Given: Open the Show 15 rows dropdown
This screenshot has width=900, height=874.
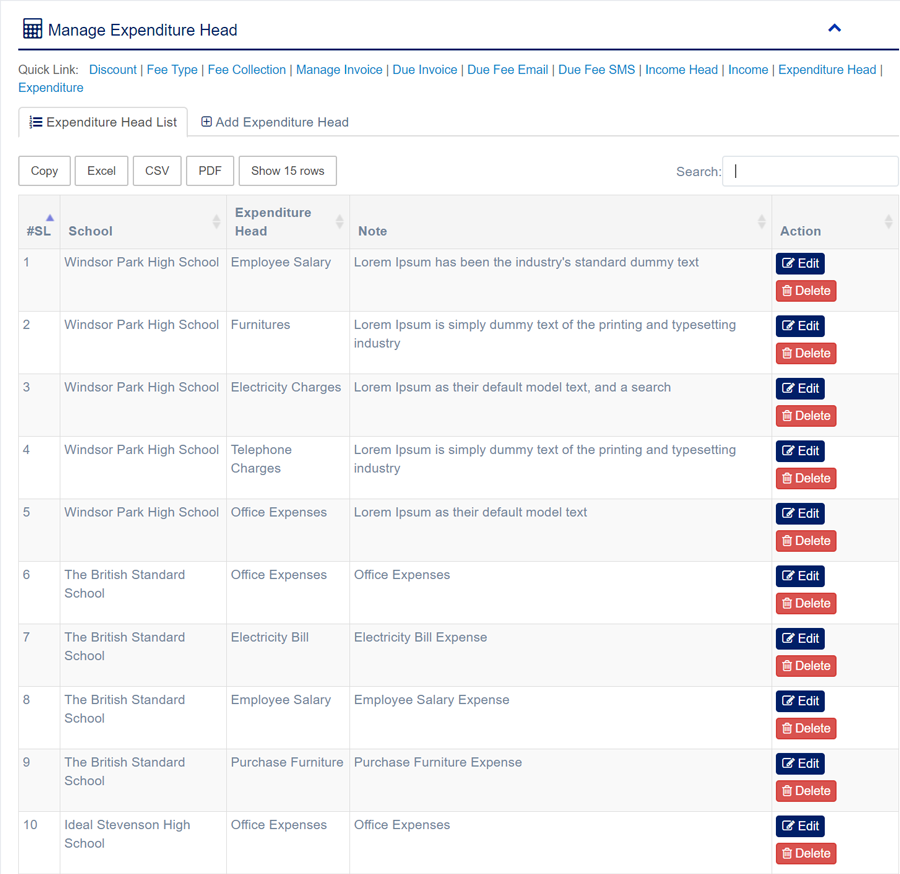Looking at the screenshot, I should pyautogui.click(x=287, y=171).
